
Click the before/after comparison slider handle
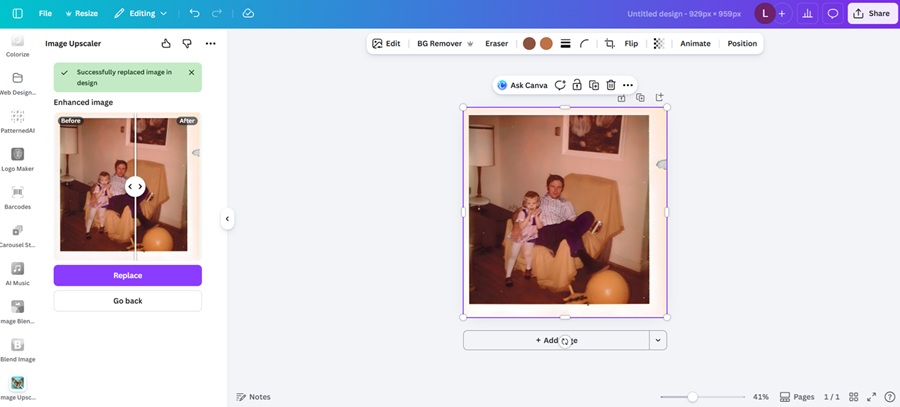point(135,187)
